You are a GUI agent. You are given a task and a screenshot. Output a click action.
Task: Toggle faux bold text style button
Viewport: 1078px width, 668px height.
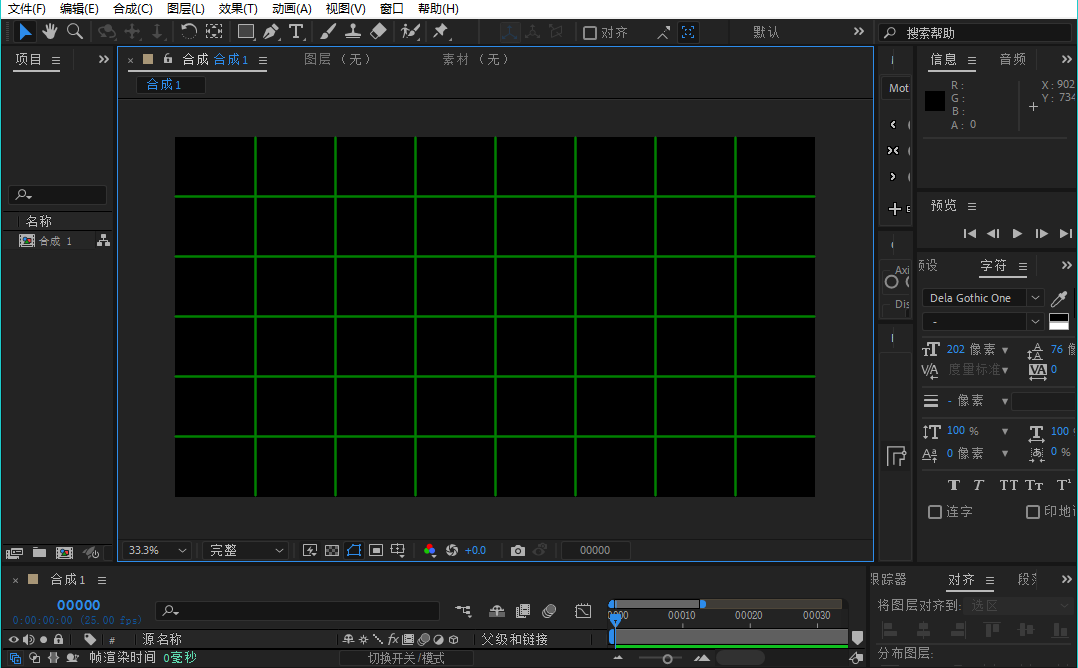[x=954, y=485]
